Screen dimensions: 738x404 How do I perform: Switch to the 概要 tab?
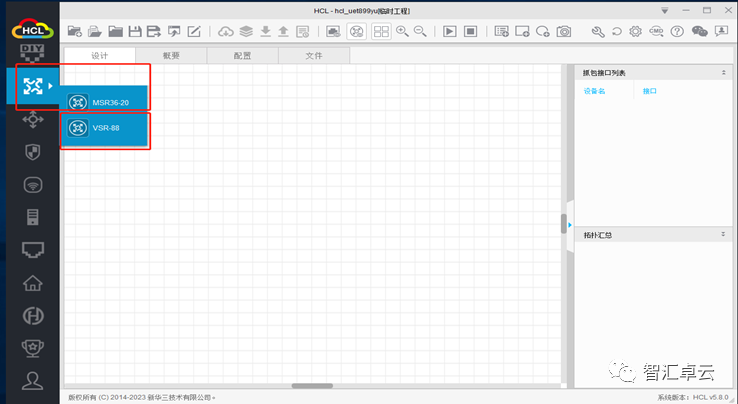(x=171, y=56)
